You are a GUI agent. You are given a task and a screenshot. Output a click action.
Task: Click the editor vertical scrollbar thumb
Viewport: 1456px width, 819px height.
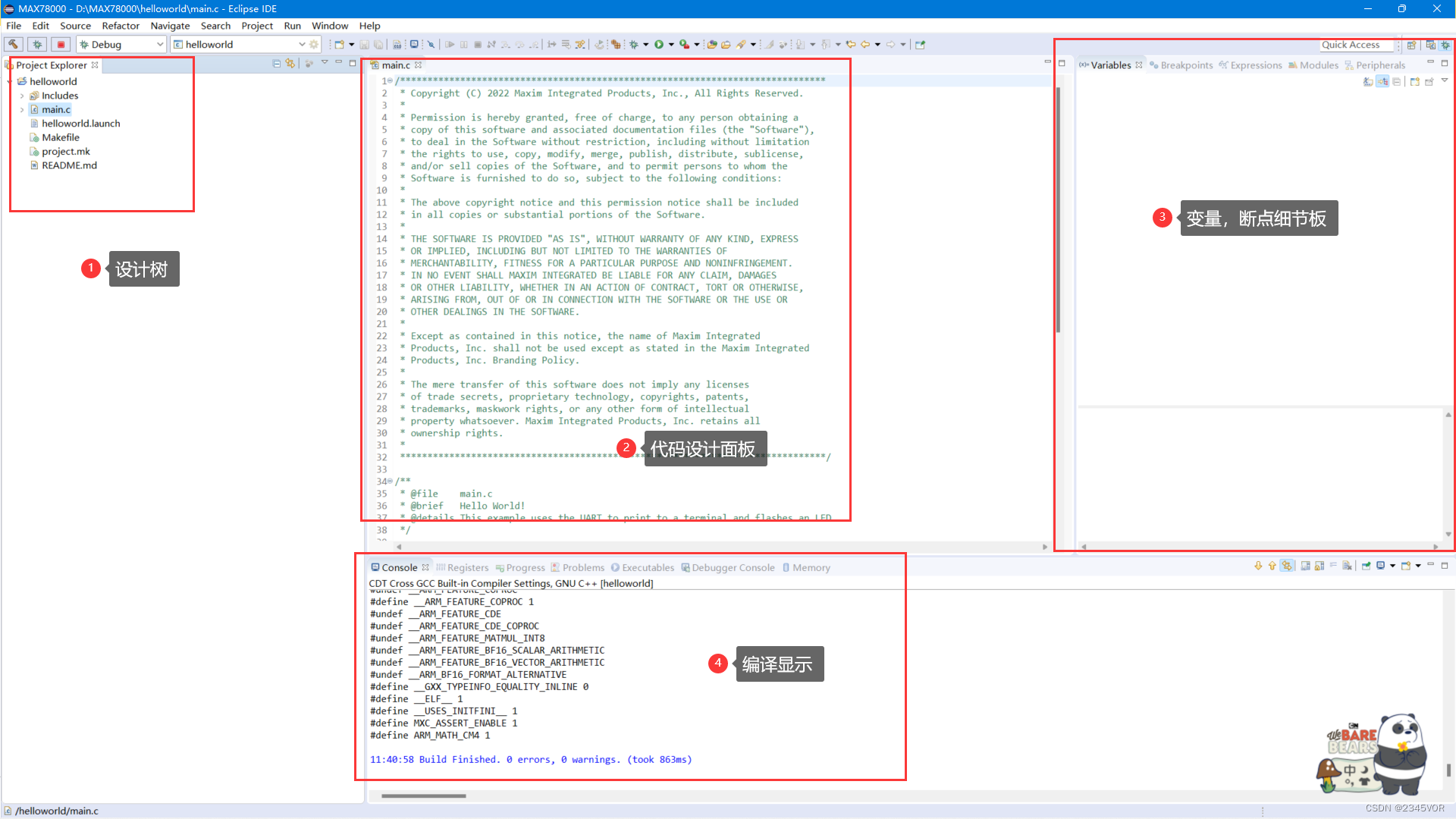click(1058, 210)
